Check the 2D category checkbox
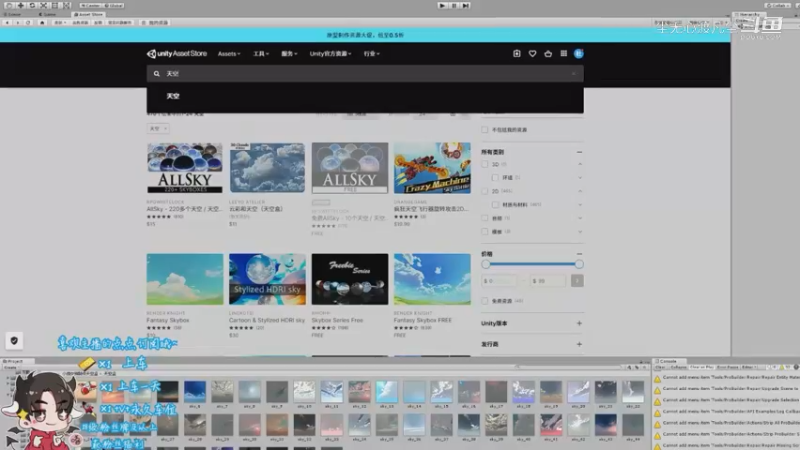This screenshot has width=800, height=450. [x=486, y=190]
